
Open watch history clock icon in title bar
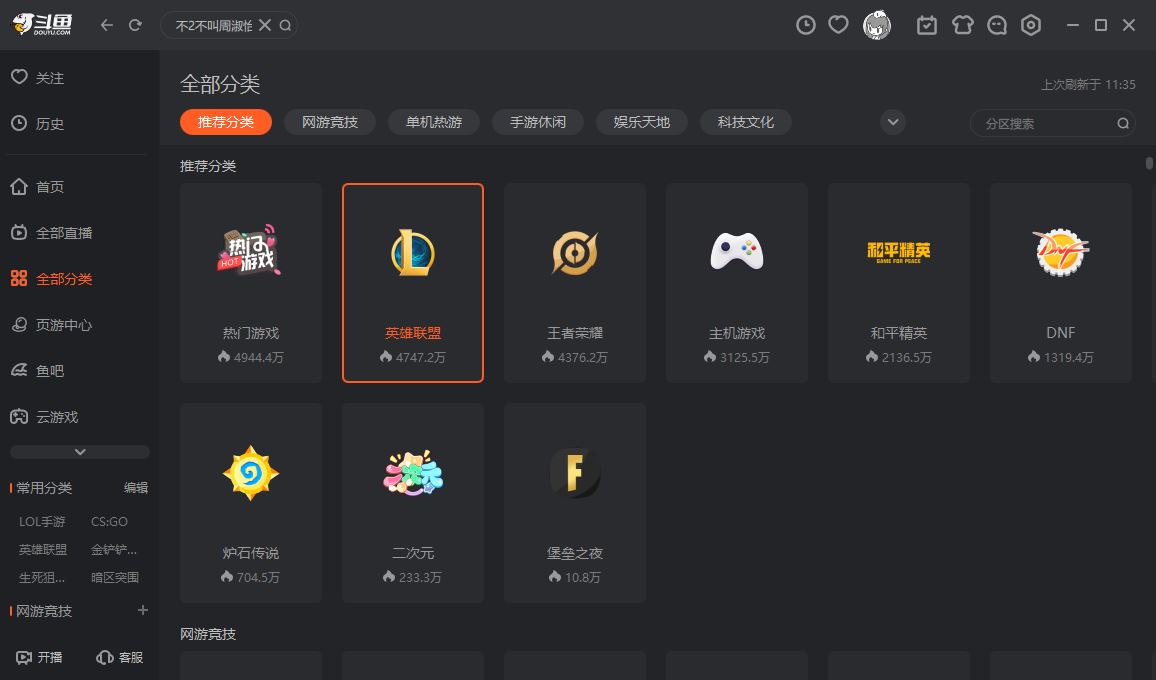806,25
